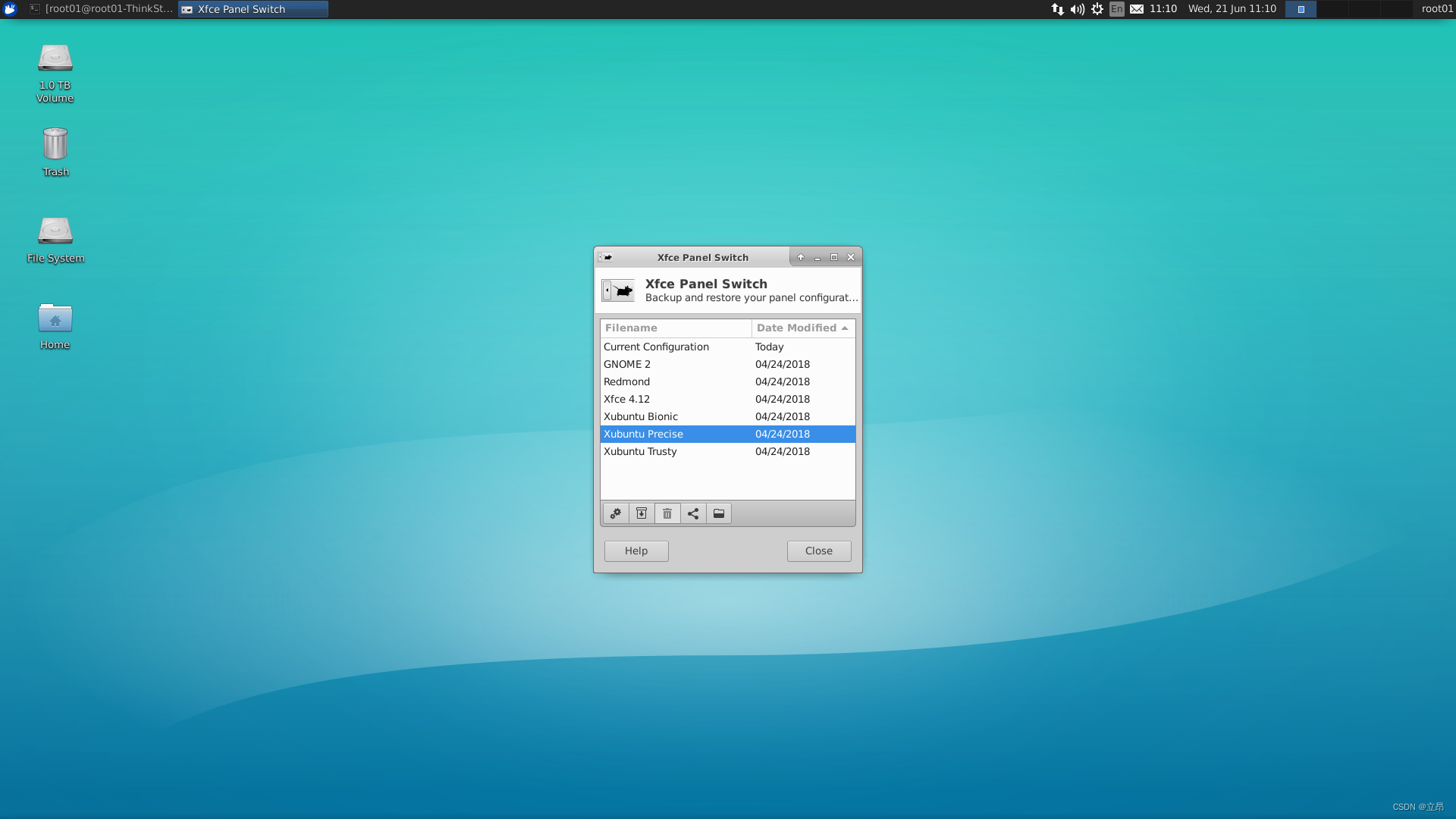Screen dimensions: 1456x819
Task: Open the network connections indicator
Action: pos(1057,9)
